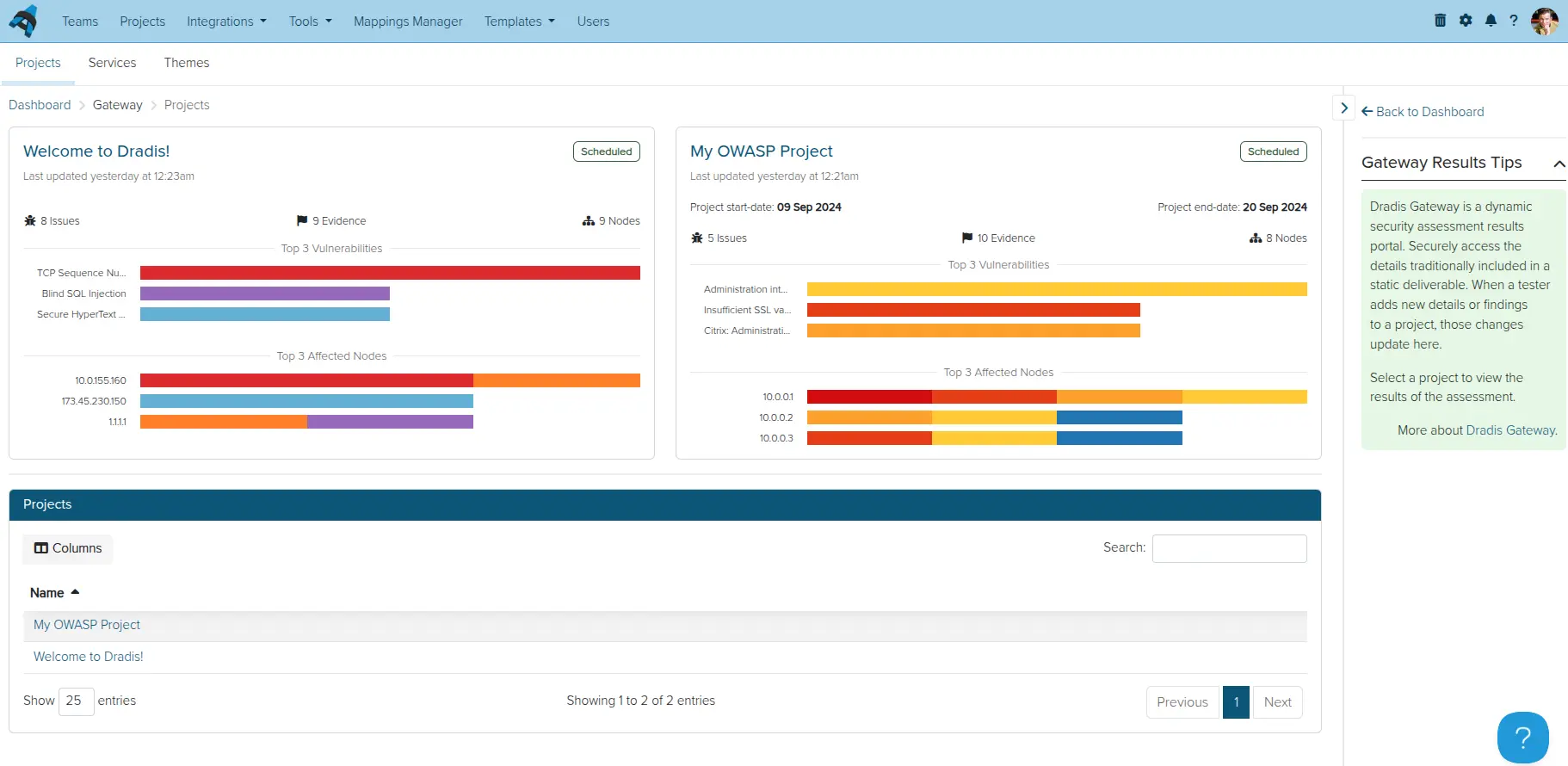1568x766 pixels.
Task: Click Gateway breadcrumb
Action: [118, 105]
